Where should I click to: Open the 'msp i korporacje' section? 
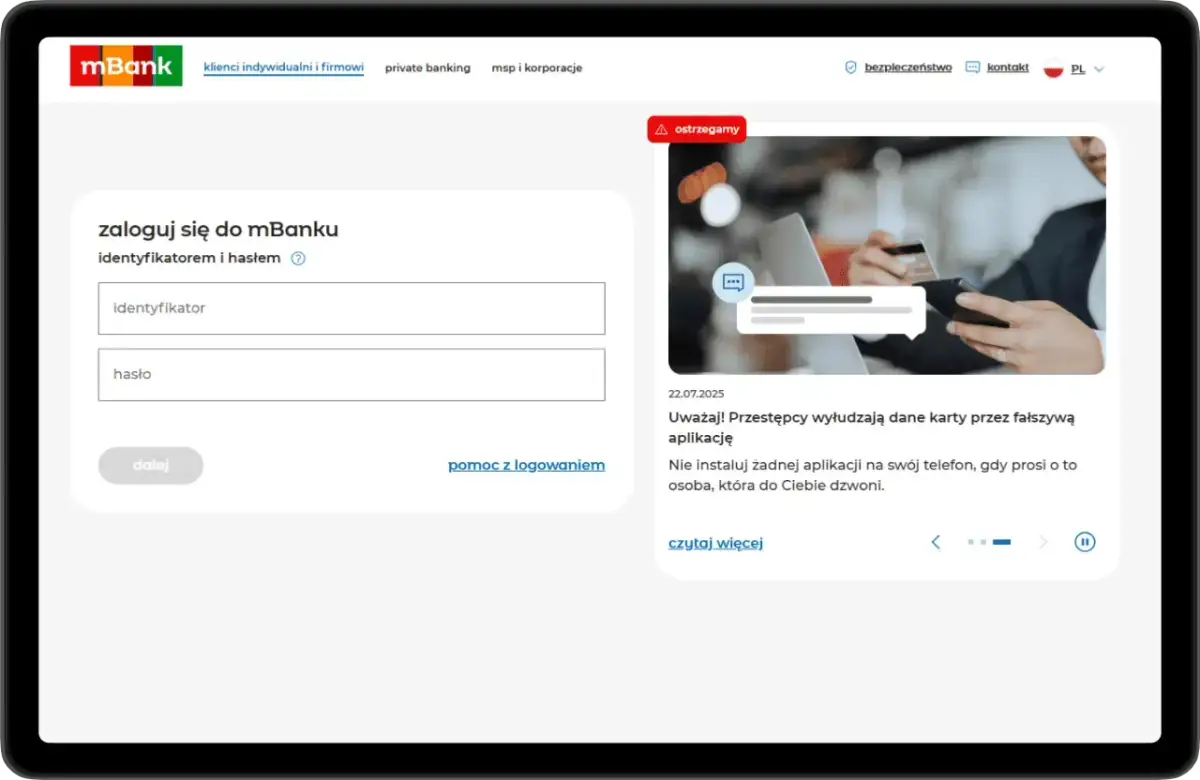click(536, 68)
